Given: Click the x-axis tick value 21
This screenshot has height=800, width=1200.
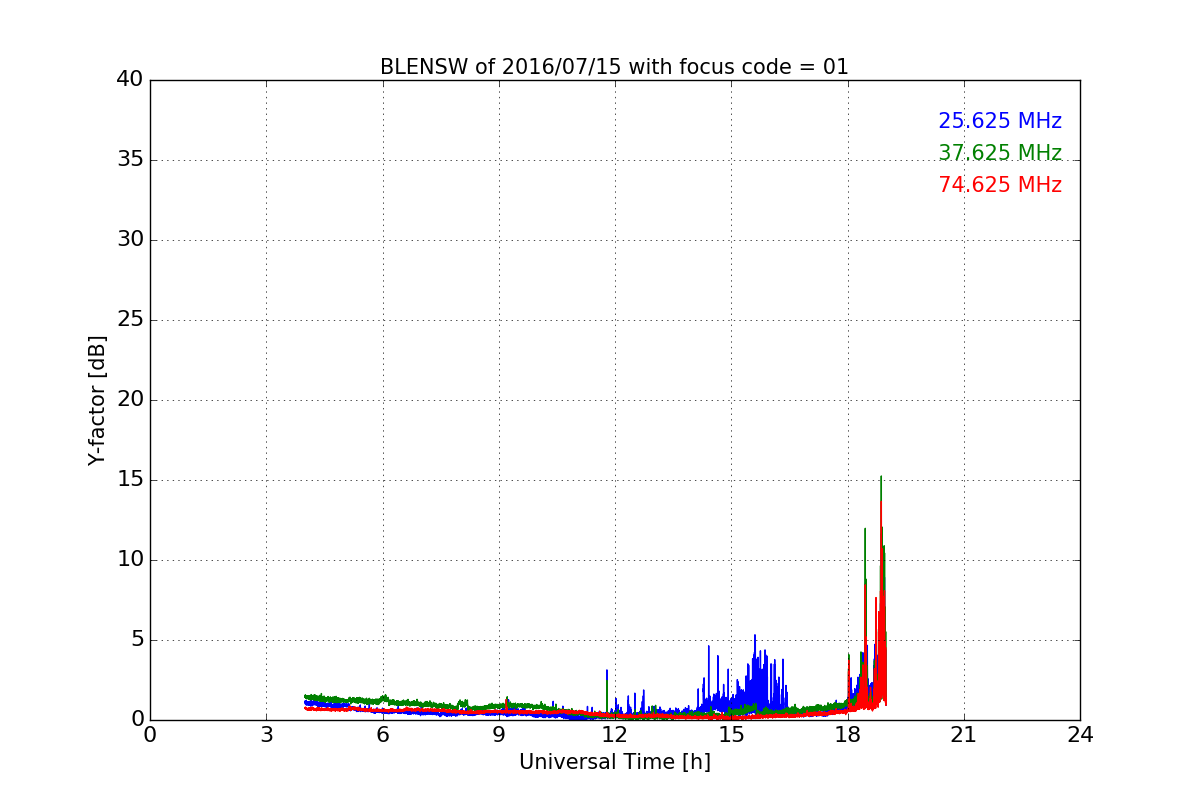Looking at the screenshot, I should 964,735.
